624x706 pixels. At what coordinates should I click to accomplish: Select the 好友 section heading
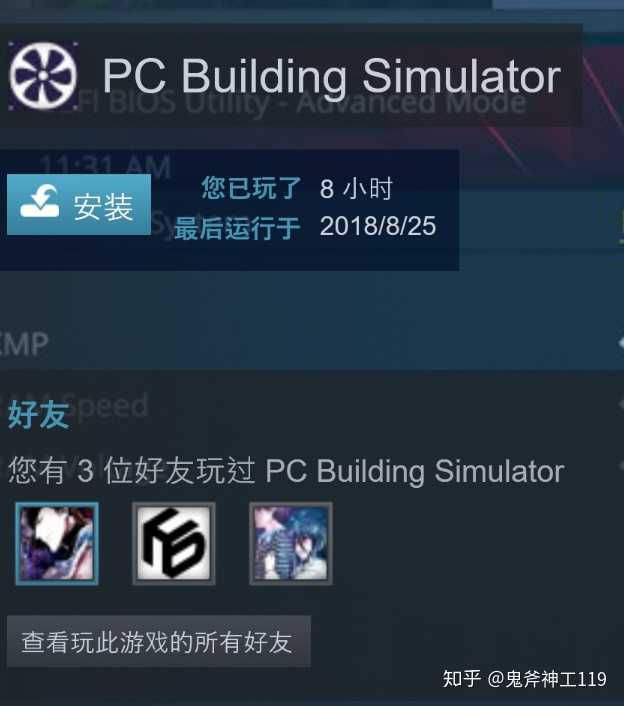(39, 414)
